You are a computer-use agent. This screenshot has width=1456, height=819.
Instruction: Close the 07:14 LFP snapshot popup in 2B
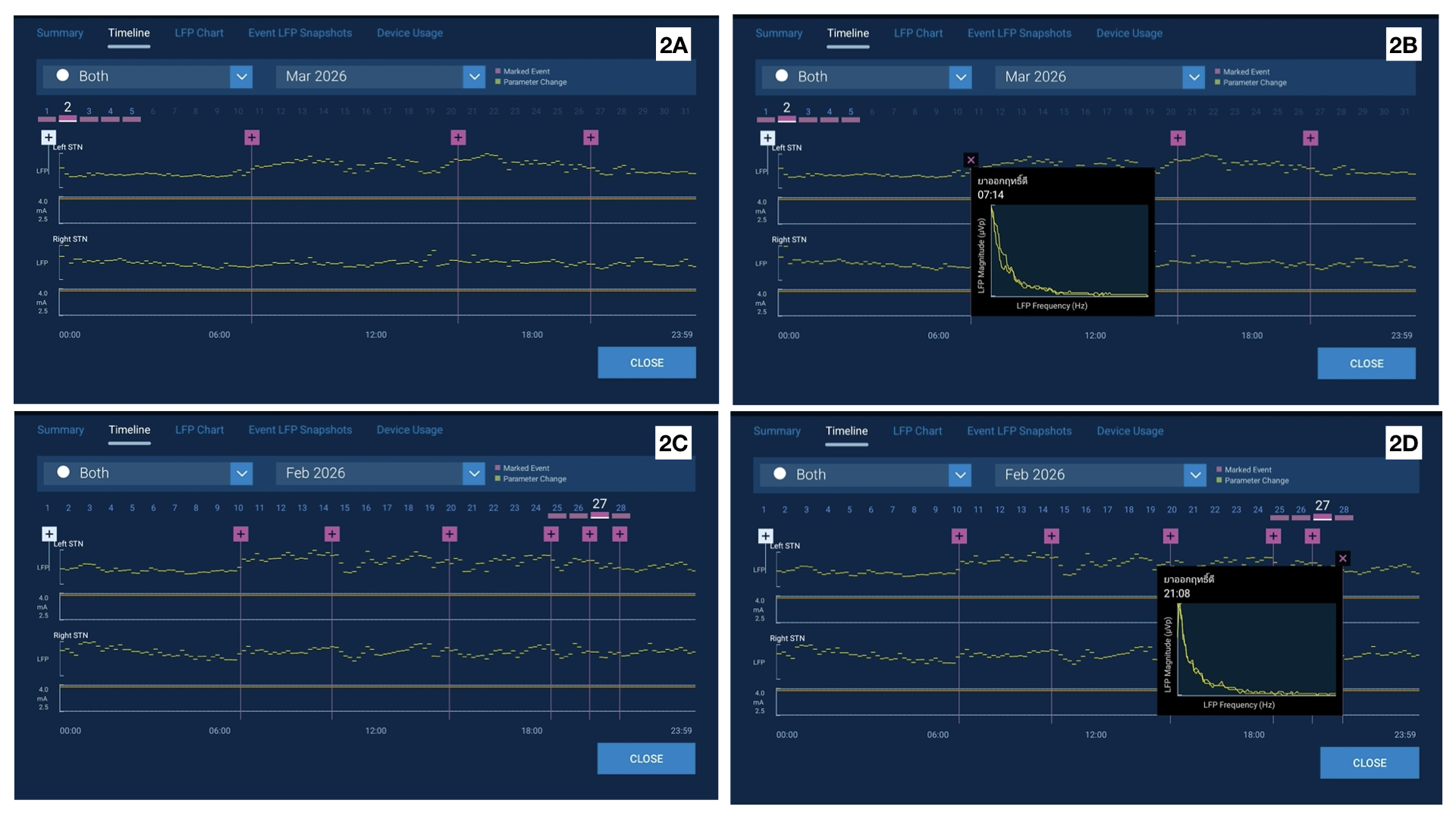tap(971, 160)
